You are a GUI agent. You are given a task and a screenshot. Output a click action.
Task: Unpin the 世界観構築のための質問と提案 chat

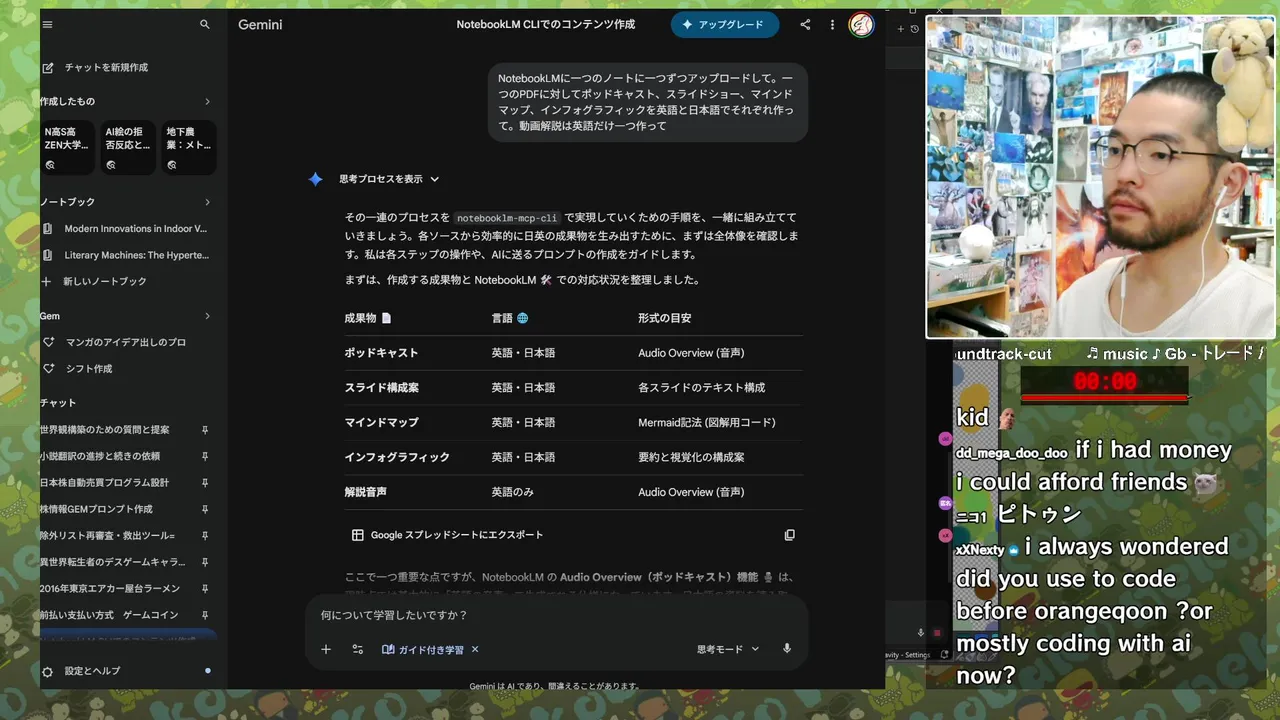(205, 429)
